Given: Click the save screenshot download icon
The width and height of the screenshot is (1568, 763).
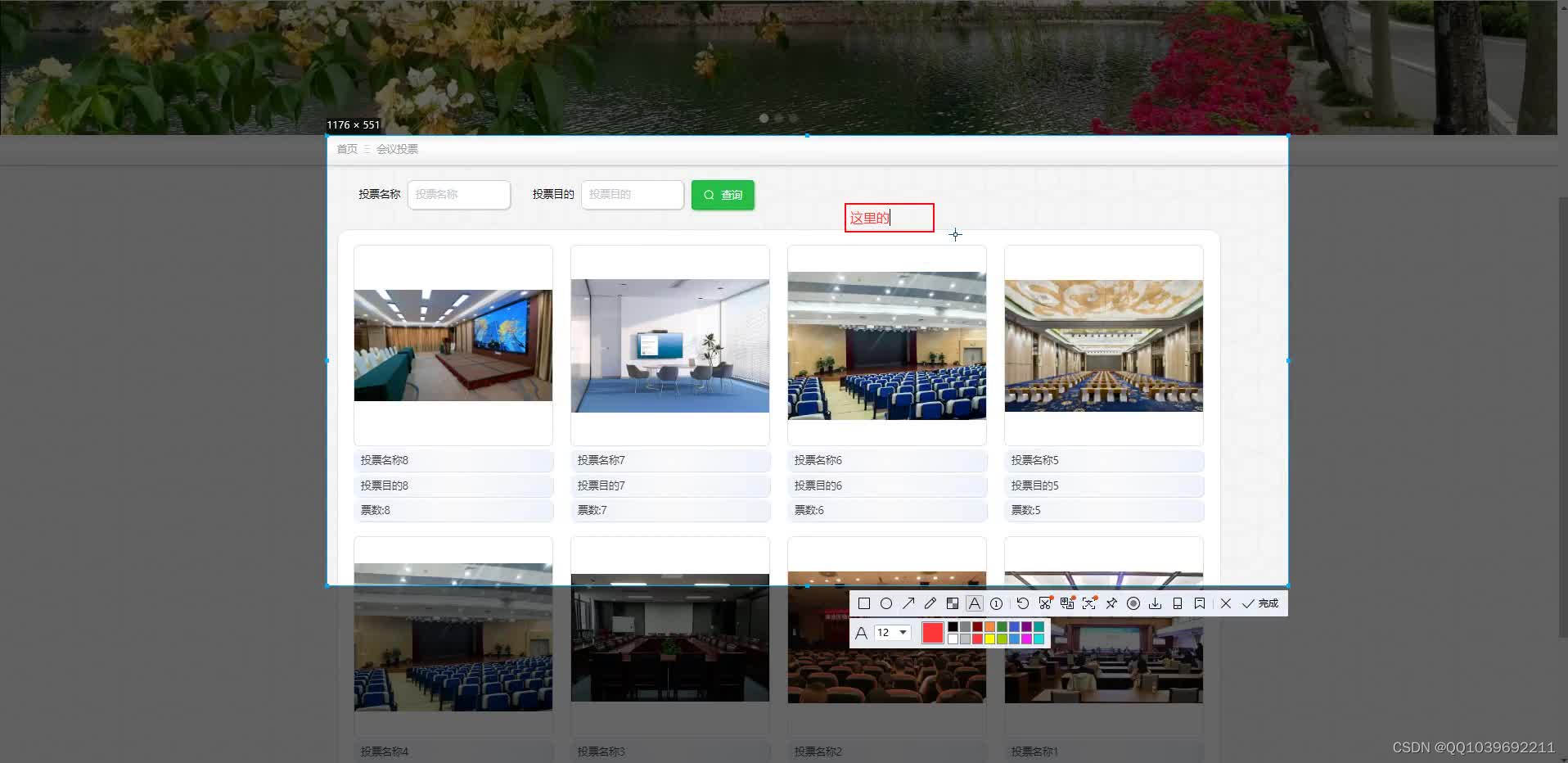Looking at the screenshot, I should click(1156, 603).
